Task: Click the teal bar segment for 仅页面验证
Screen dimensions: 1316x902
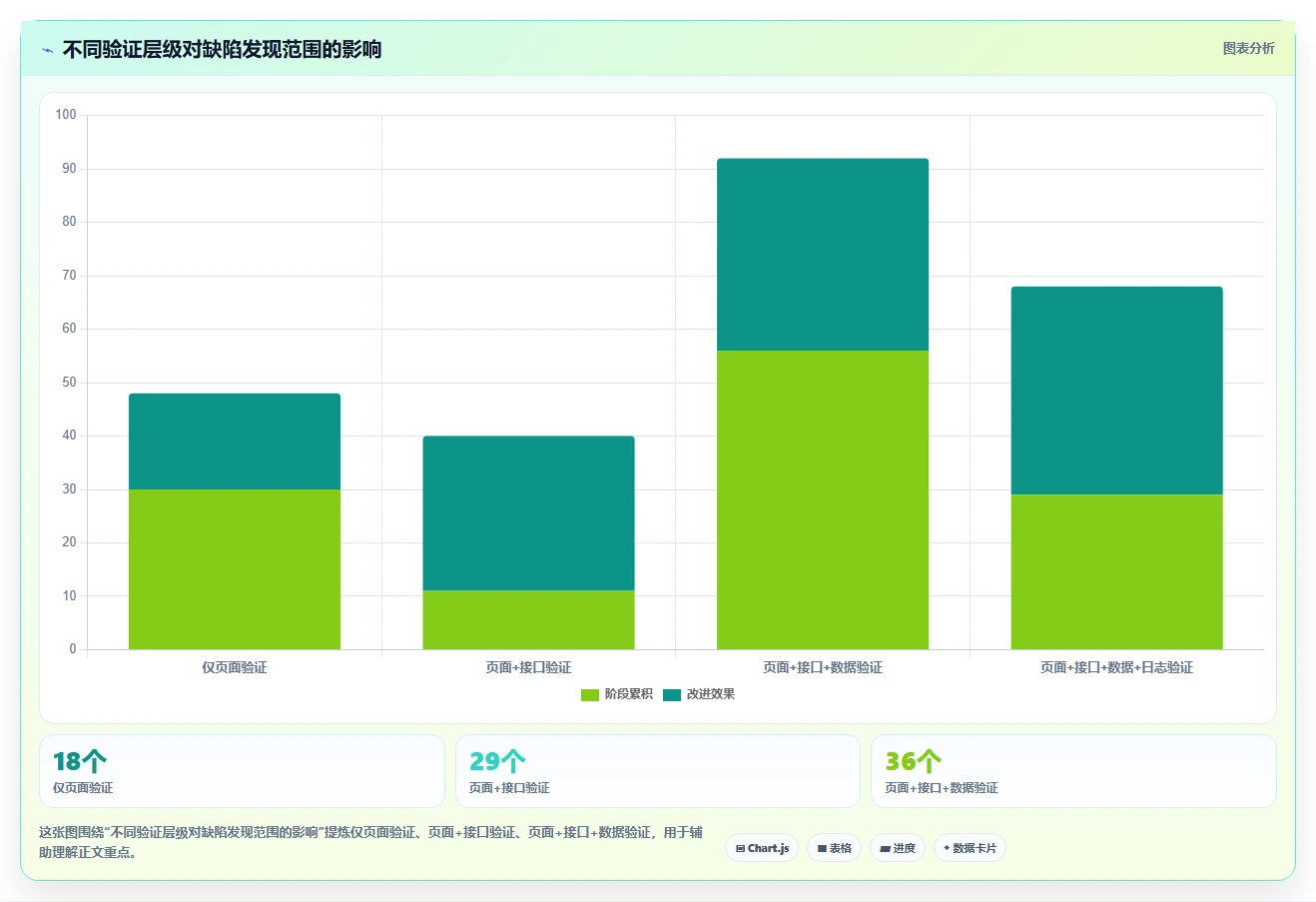Action: click(235, 442)
